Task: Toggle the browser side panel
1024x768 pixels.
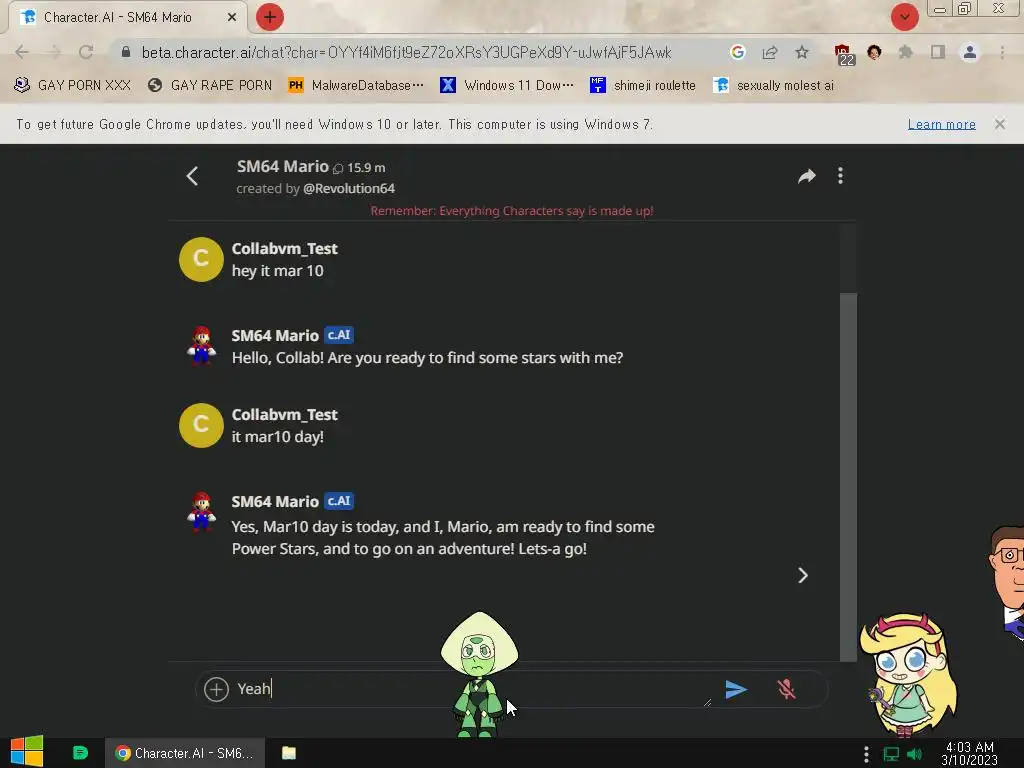Action: [x=938, y=52]
